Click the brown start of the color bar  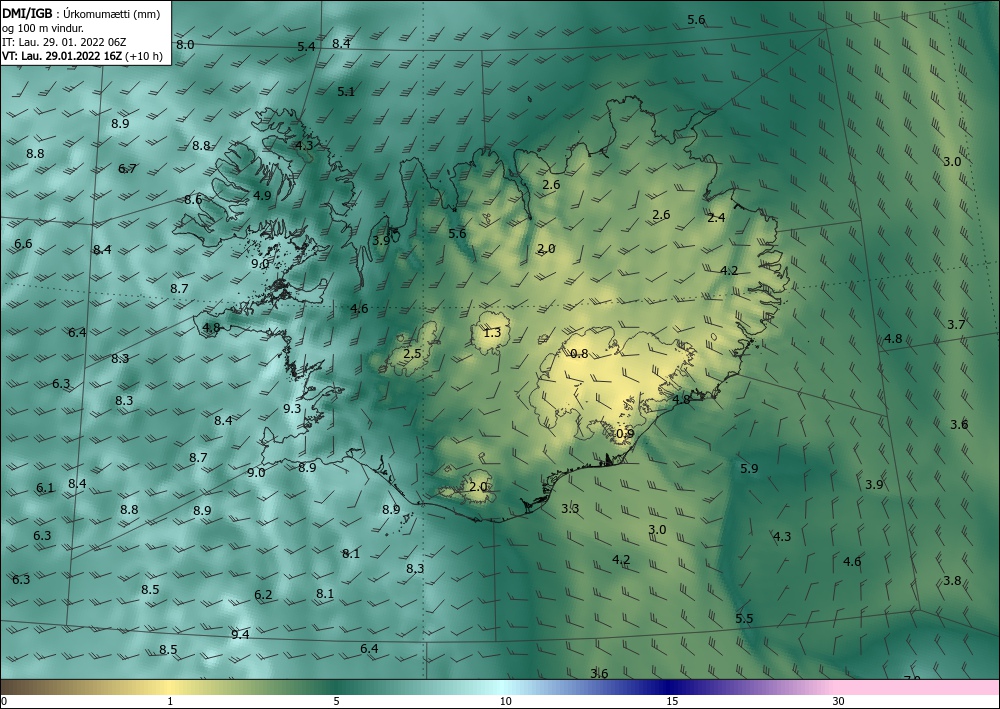click(19, 687)
